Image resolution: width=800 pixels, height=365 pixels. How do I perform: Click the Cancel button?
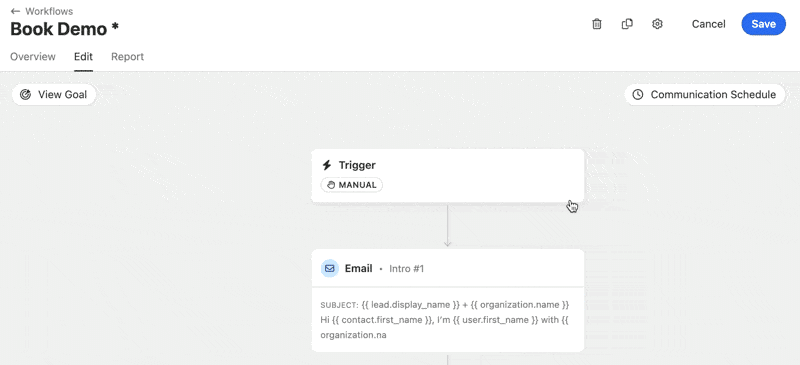pos(708,24)
